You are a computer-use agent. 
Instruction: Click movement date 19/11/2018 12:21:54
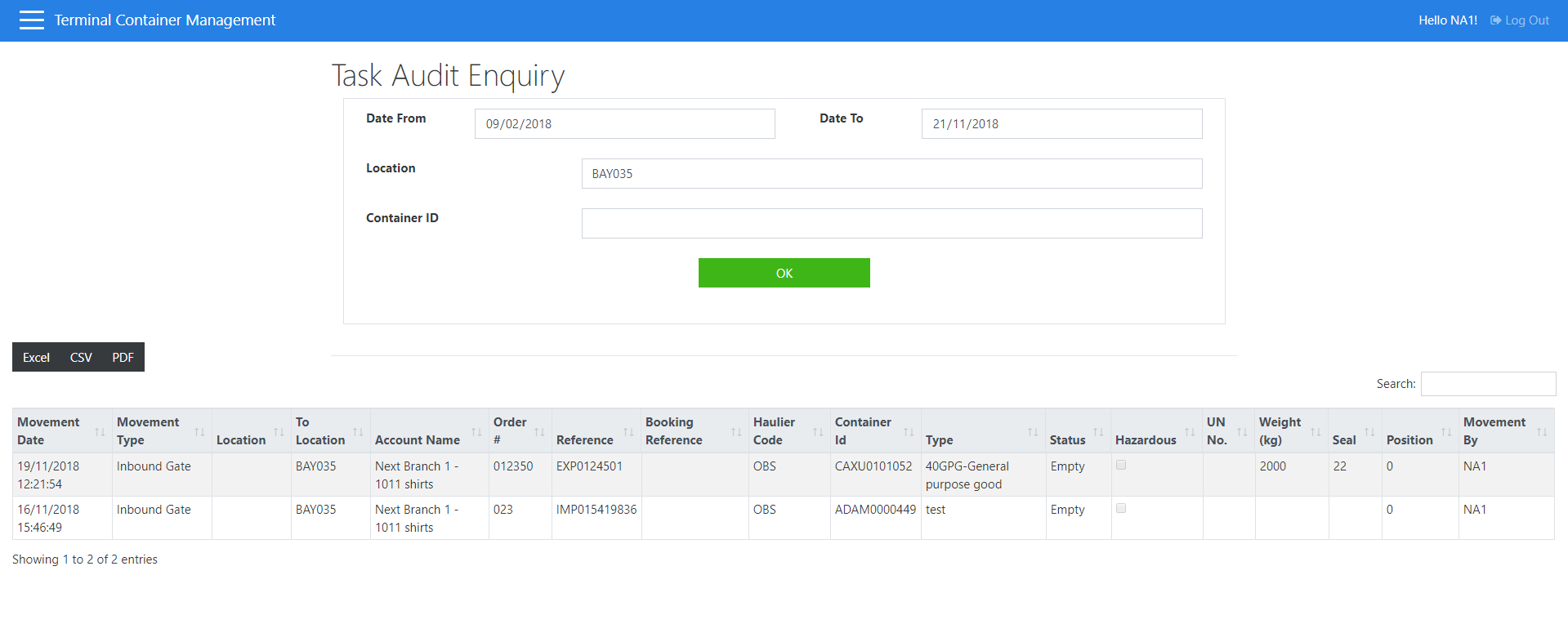coord(48,475)
